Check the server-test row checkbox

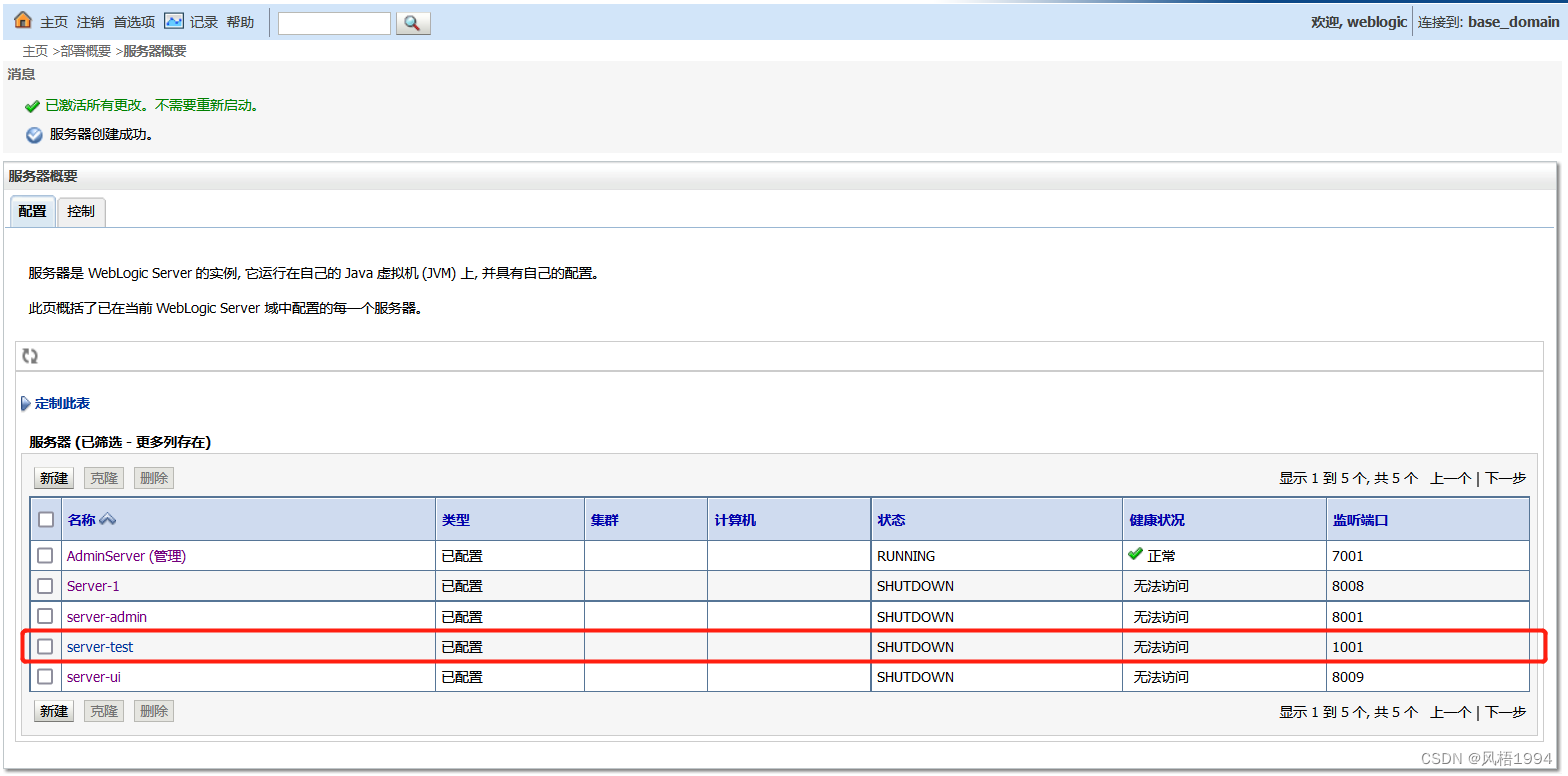pos(46,646)
